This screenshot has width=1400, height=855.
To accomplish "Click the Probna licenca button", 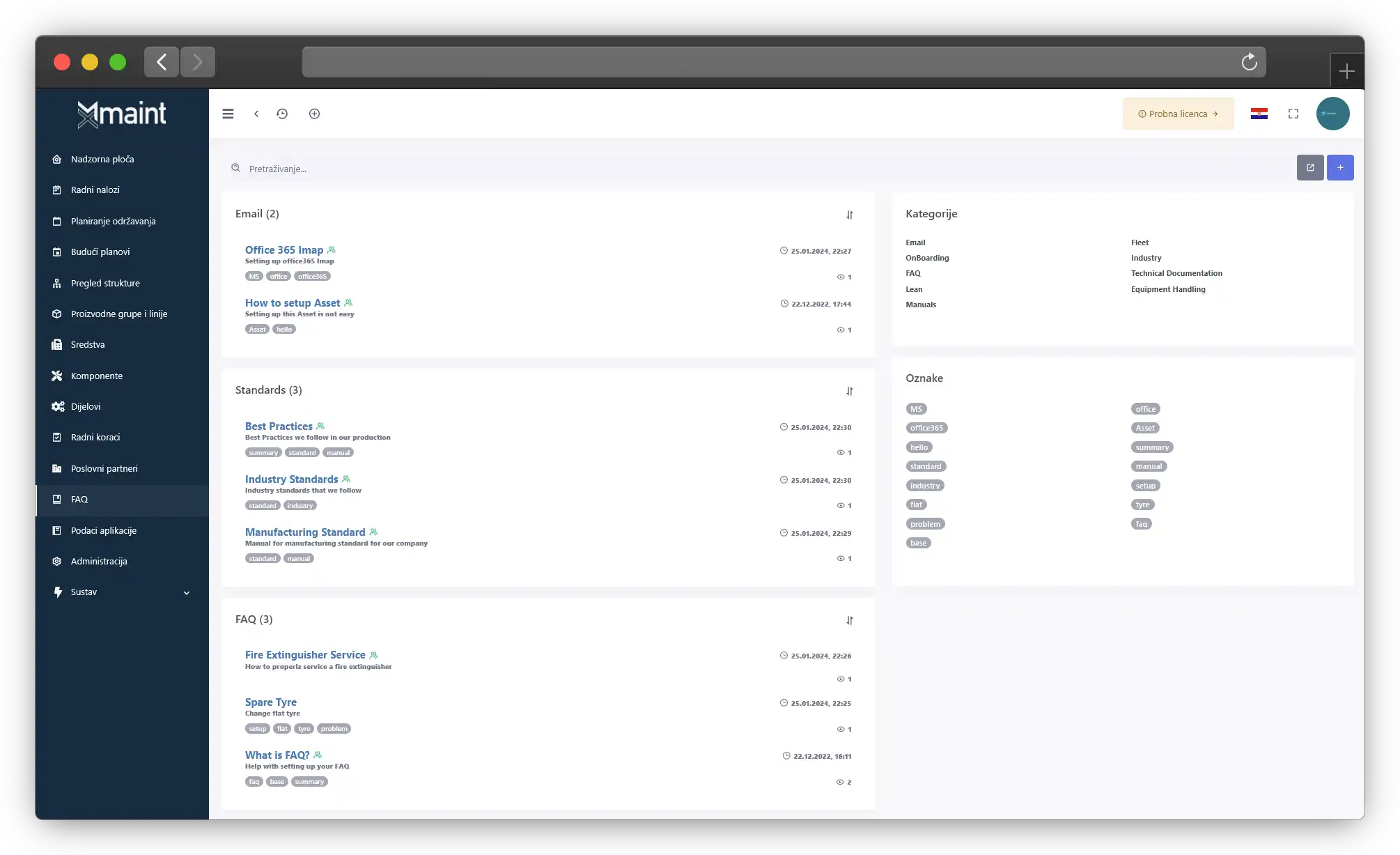I will [x=1178, y=114].
